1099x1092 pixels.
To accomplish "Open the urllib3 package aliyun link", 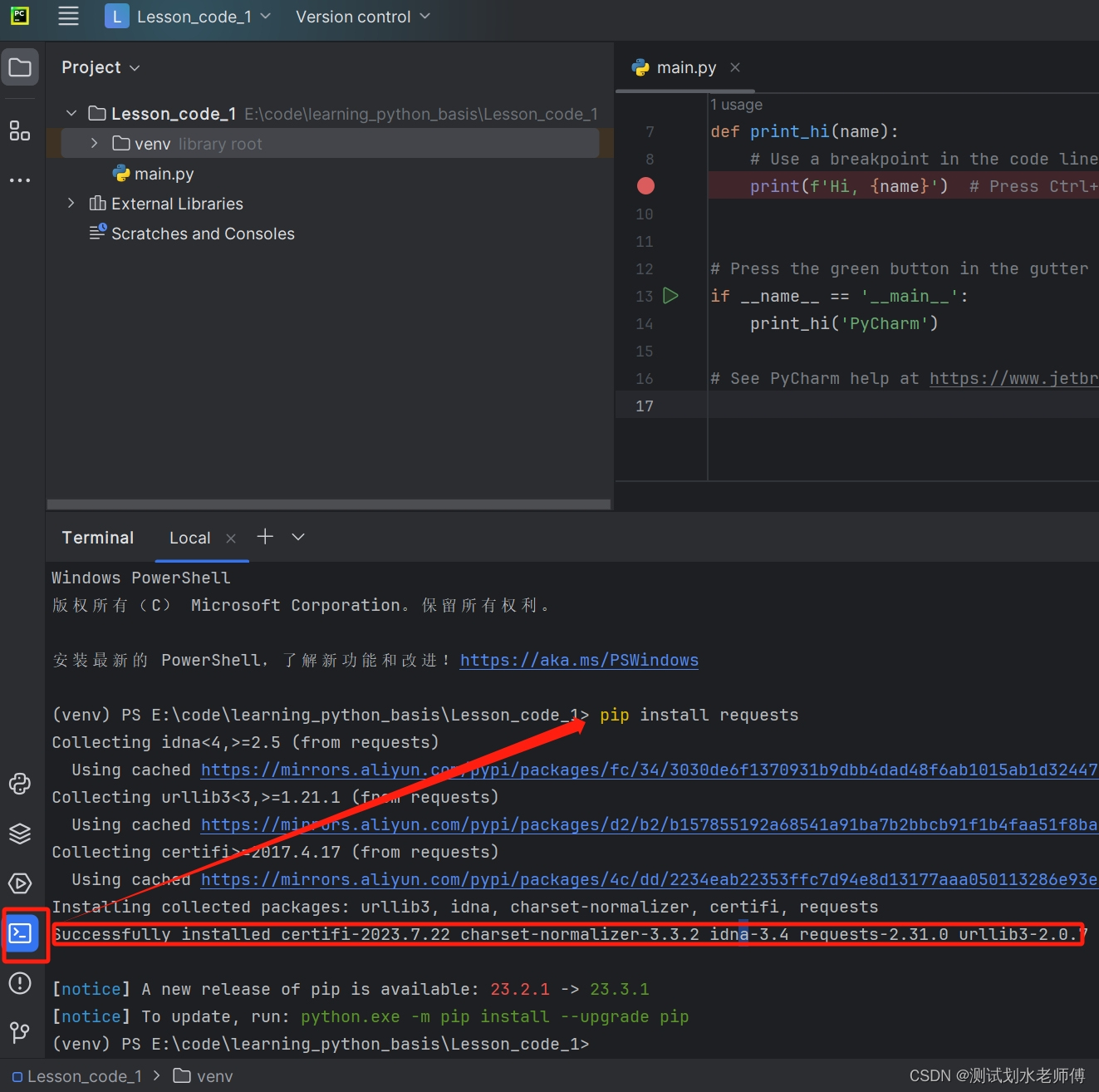I will 649,824.
